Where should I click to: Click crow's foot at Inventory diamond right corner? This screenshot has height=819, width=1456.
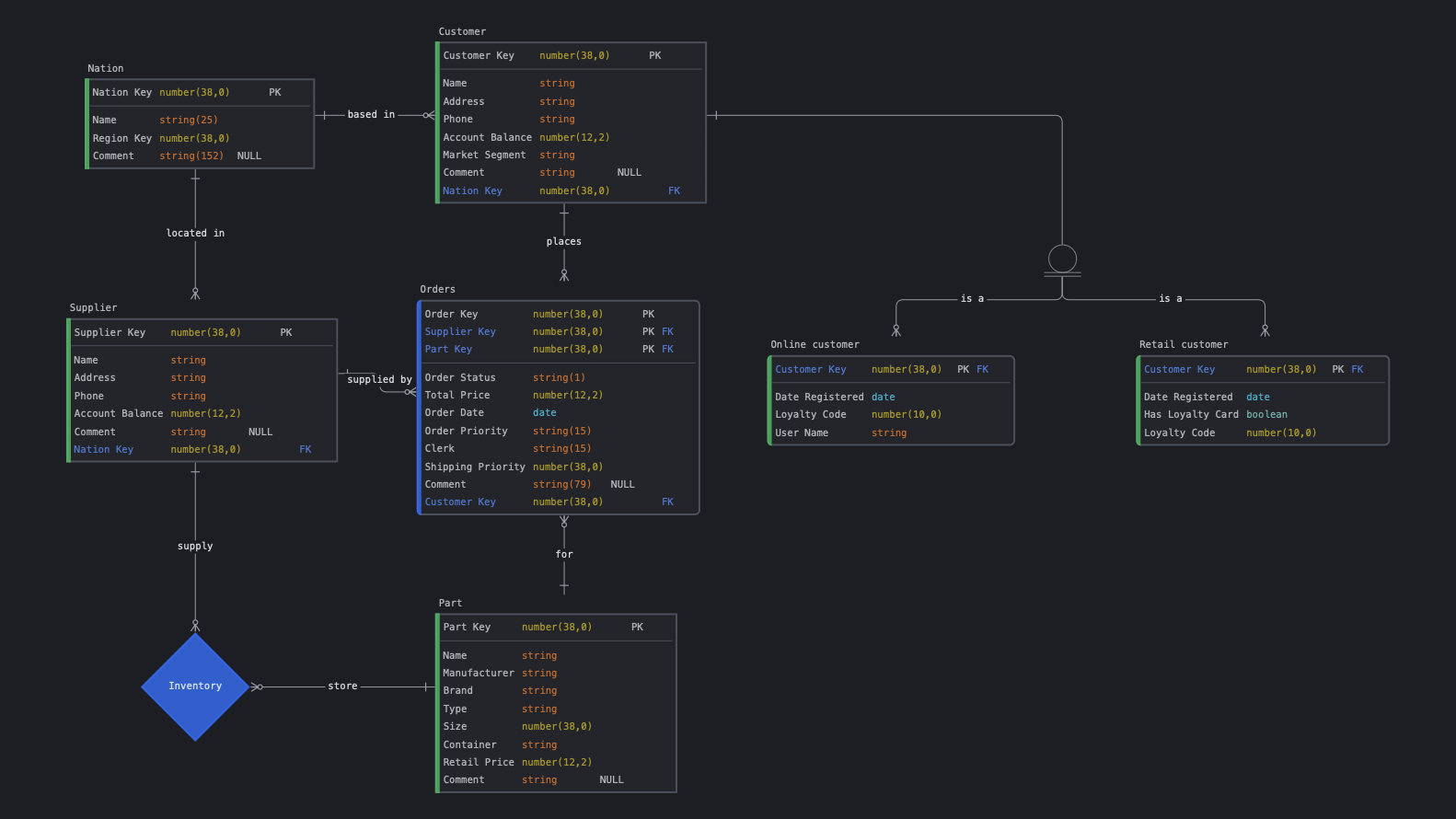[x=257, y=686]
